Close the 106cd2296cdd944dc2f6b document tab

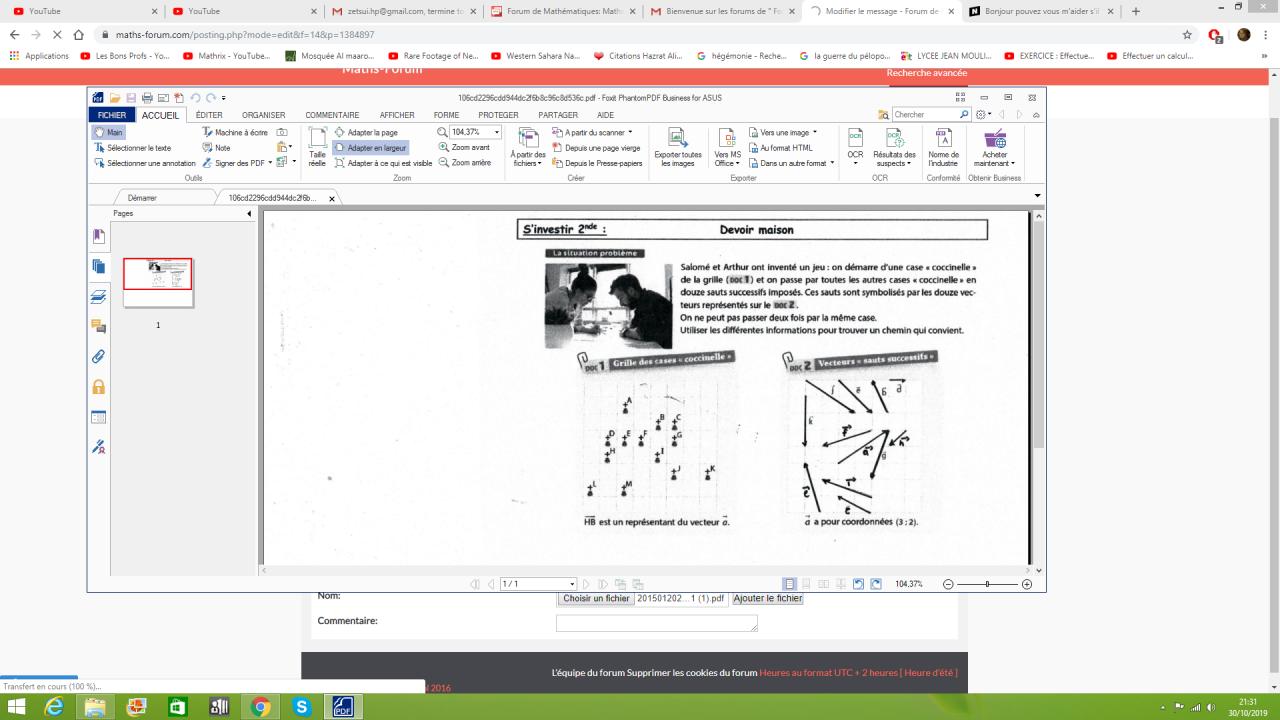332,199
